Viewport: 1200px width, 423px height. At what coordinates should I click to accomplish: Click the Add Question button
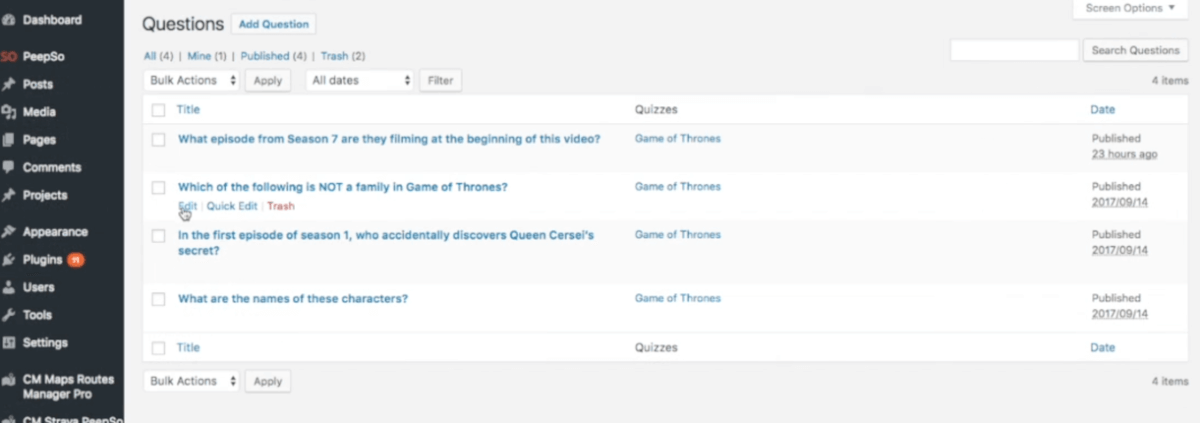click(274, 24)
